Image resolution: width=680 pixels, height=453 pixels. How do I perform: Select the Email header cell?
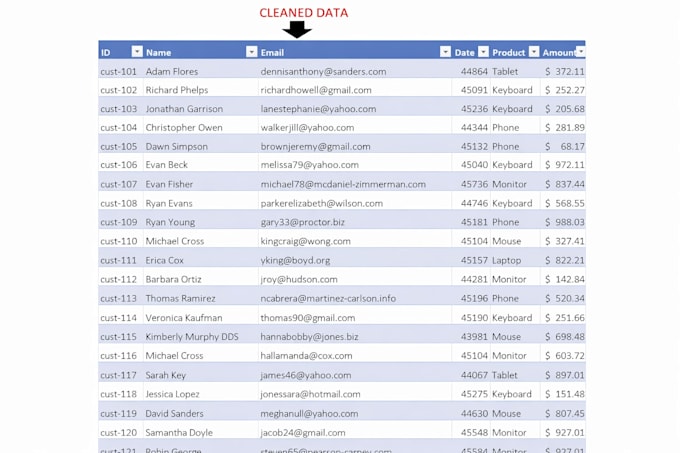tap(272, 52)
